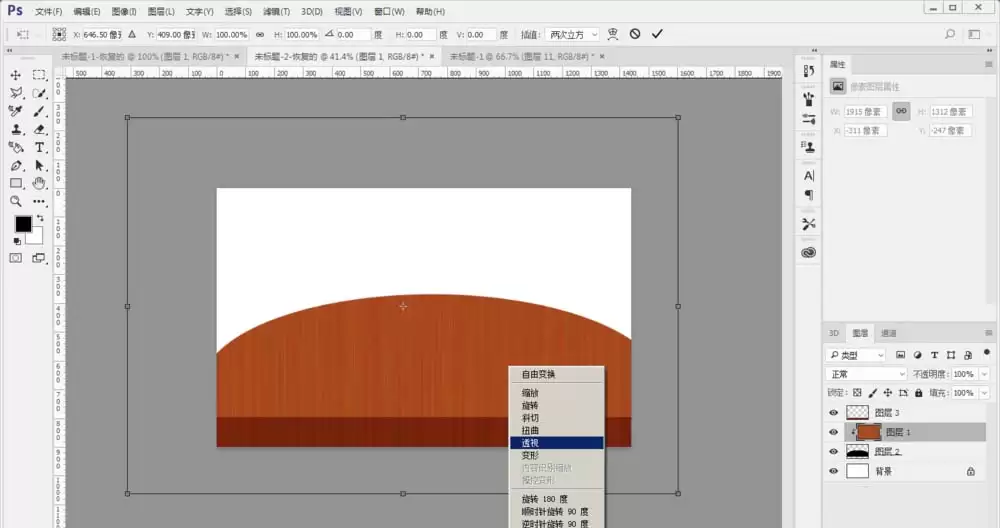Choose the Pen tool
The image size is (1000, 528).
15,166
